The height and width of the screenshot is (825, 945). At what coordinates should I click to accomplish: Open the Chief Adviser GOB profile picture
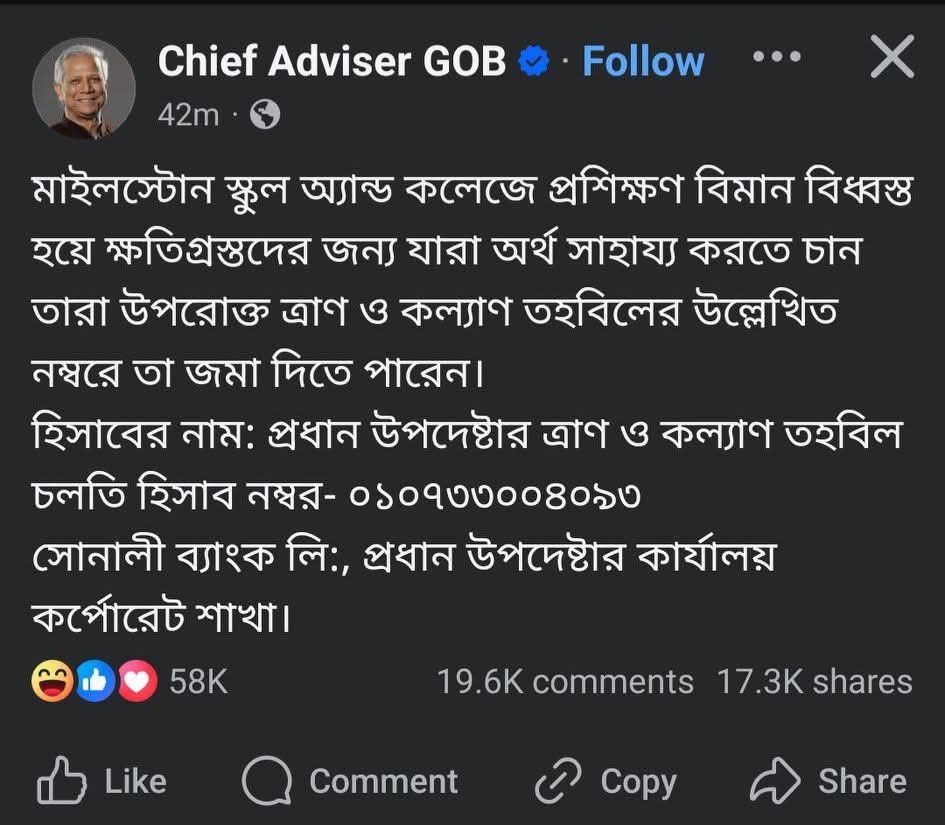[x=84, y=88]
